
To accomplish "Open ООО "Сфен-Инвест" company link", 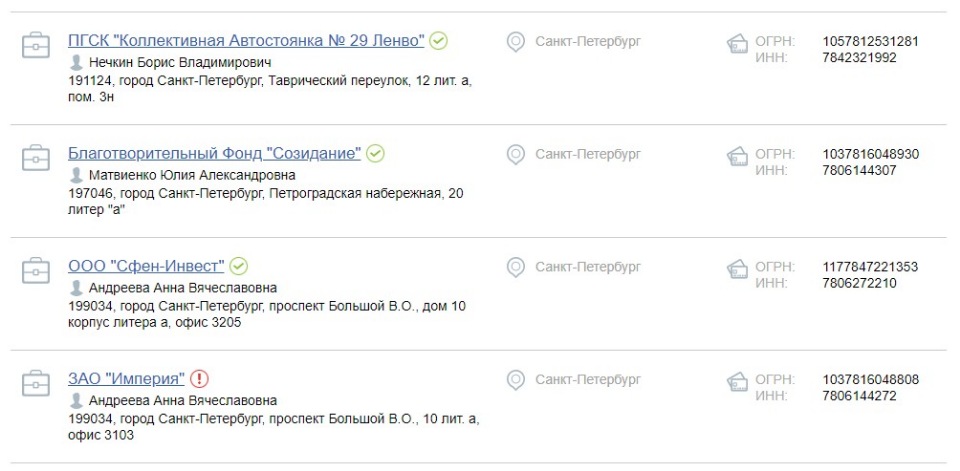I will click(146, 266).
